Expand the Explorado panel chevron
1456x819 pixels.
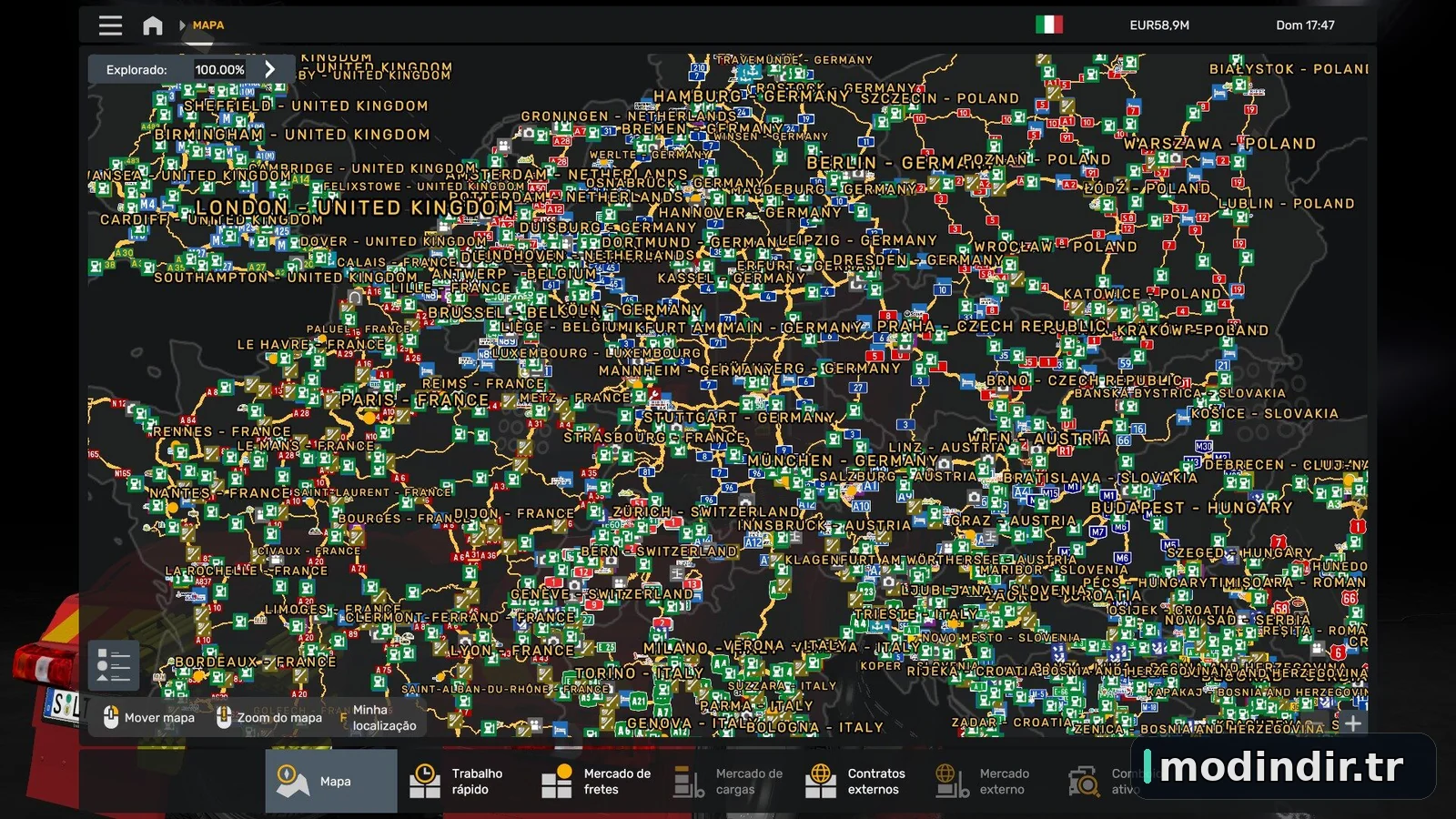click(x=269, y=69)
